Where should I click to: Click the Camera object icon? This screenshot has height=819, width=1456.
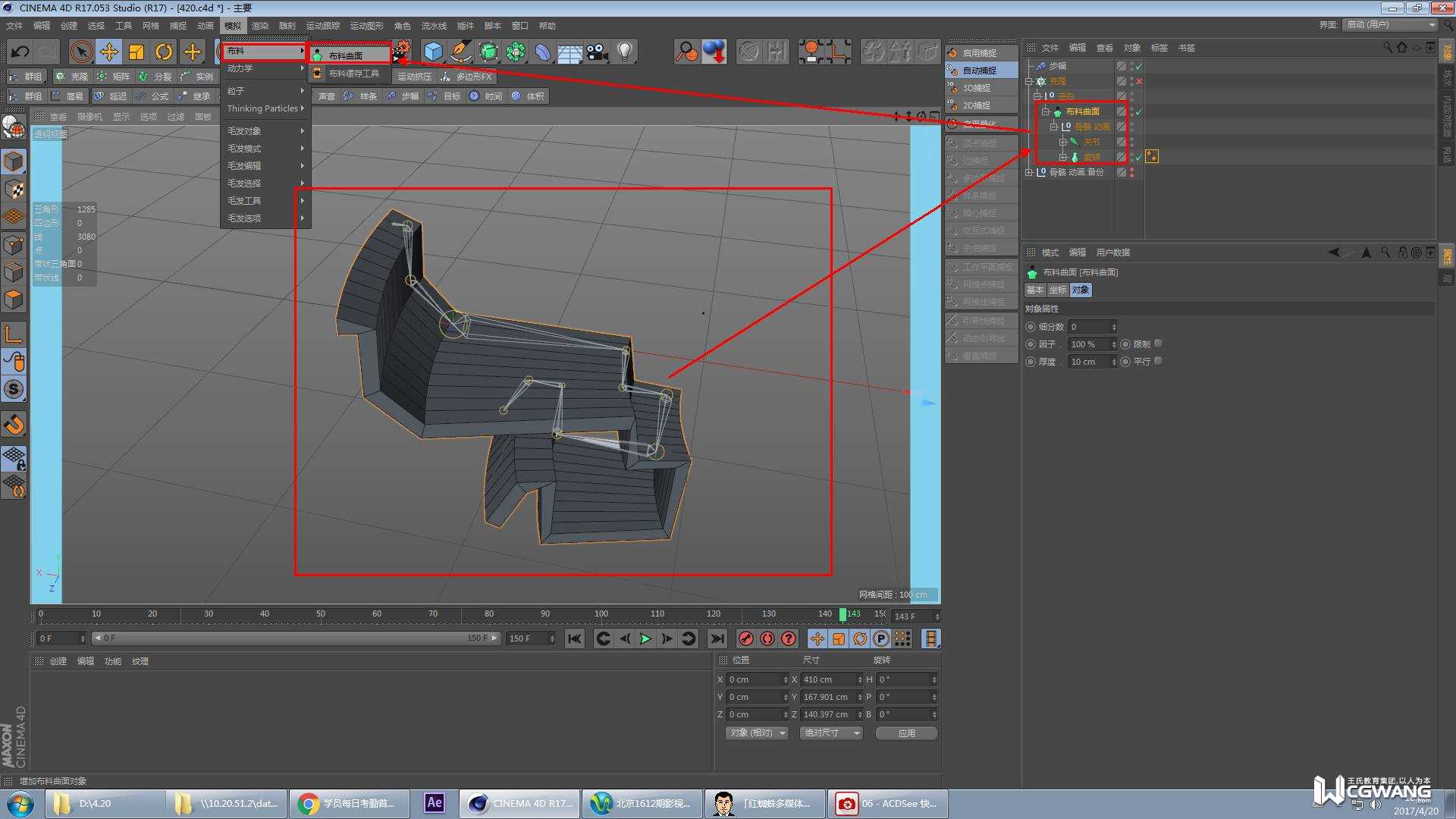pos(598,52)
